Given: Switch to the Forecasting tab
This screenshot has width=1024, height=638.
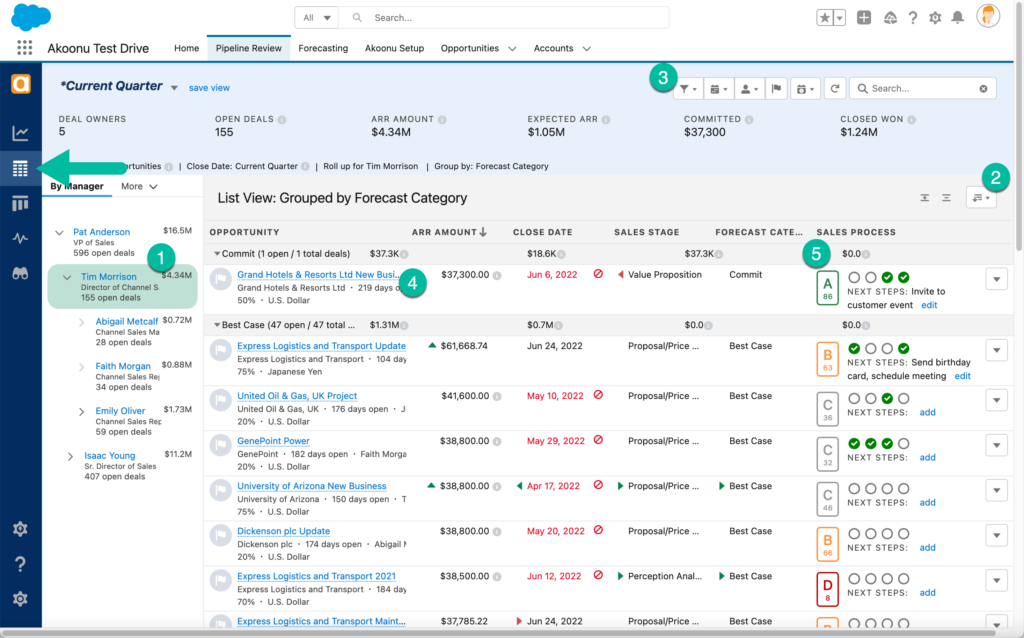Looking at the screenshot, I should (323, 48).
